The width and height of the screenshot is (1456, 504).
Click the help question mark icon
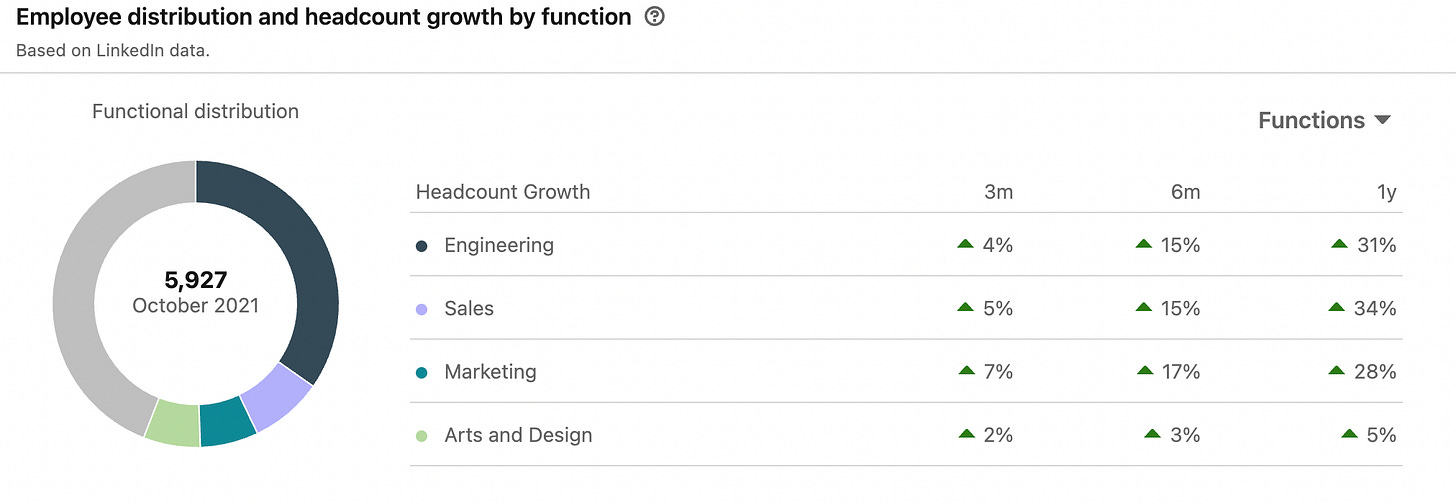tap(655, 17)
